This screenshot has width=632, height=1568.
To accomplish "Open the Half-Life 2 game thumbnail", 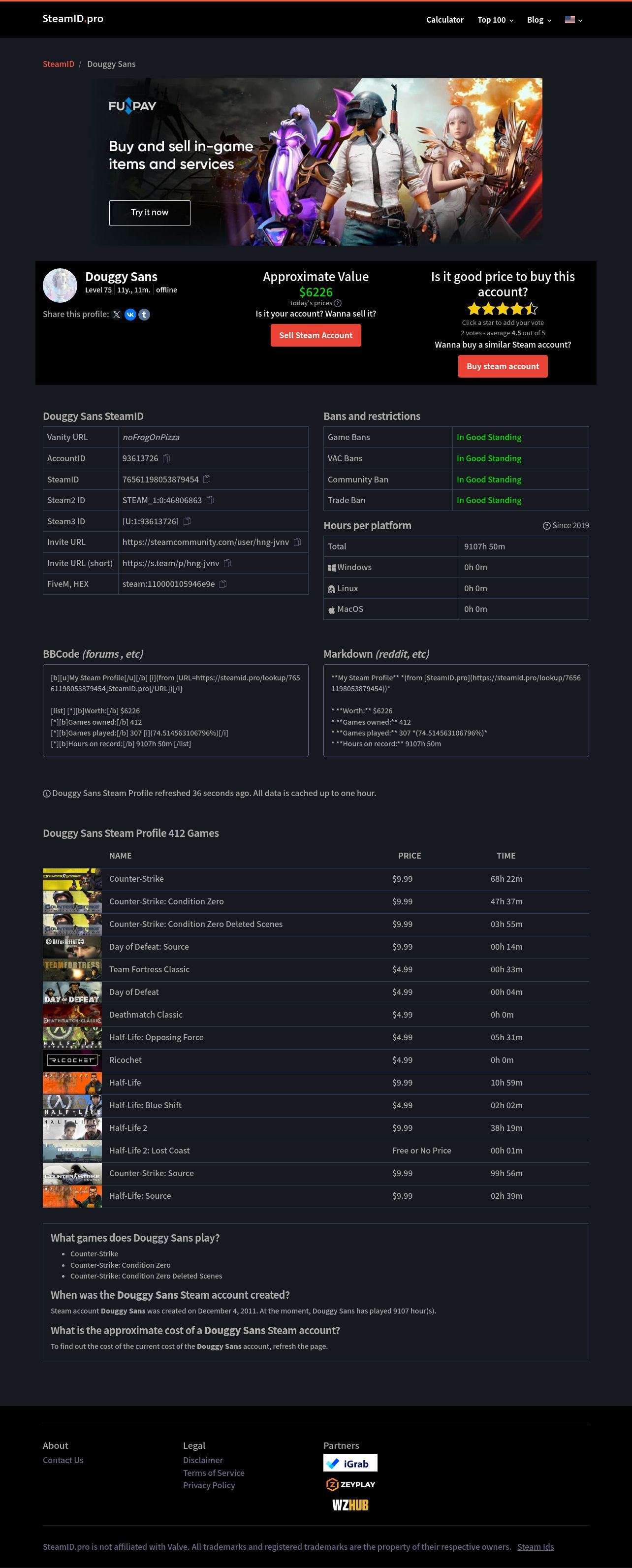I will [72, 1128].
